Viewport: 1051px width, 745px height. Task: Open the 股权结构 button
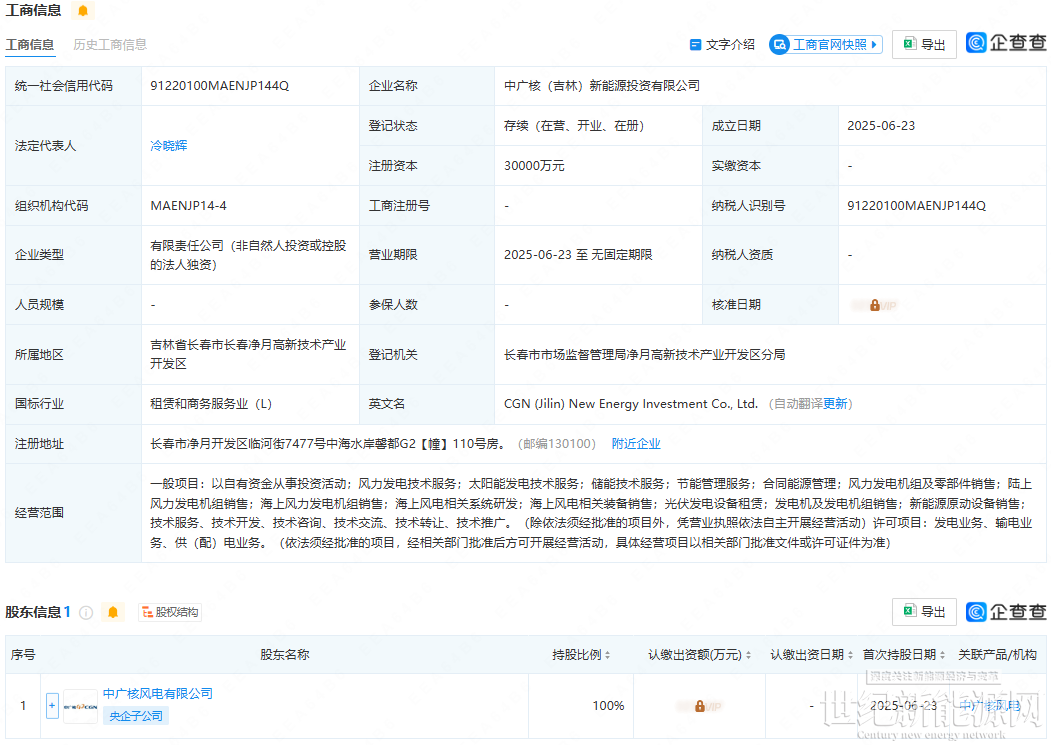(x=170, y=612)
